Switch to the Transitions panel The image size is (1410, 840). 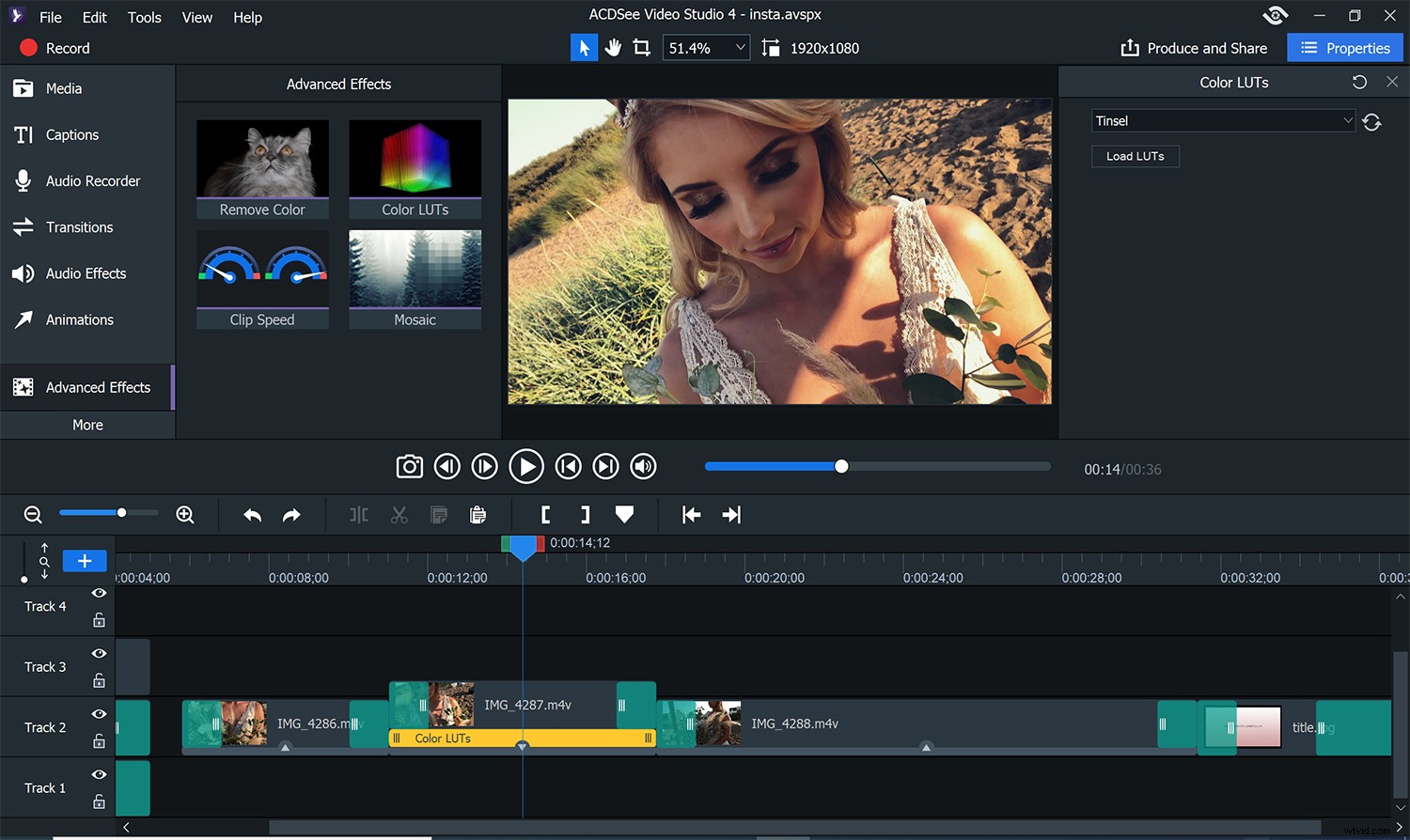point(79,227)
